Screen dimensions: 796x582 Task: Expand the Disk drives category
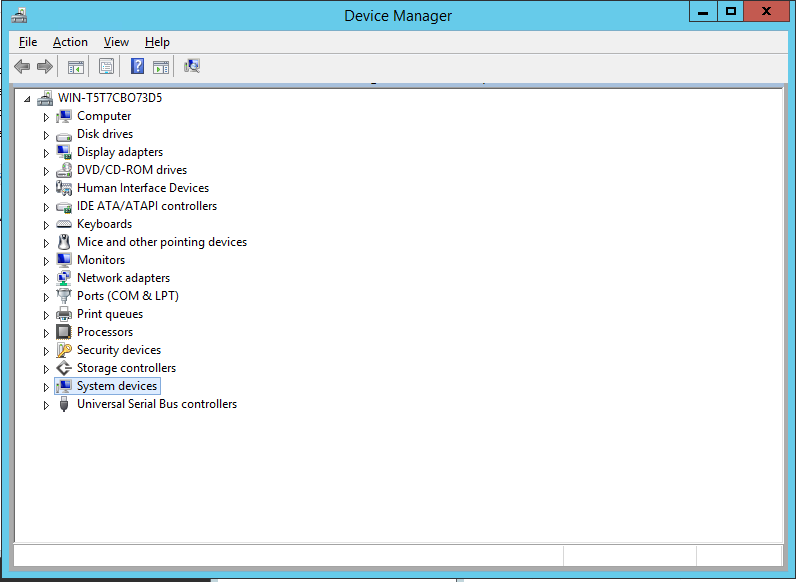[46, 136]
